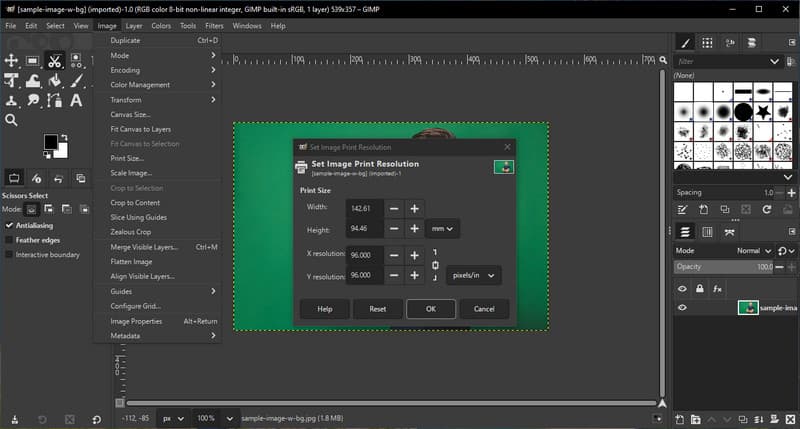Open the pixels/in resolution unit dropdown
This screenshot has width=800, height=429.
point(472,275)
